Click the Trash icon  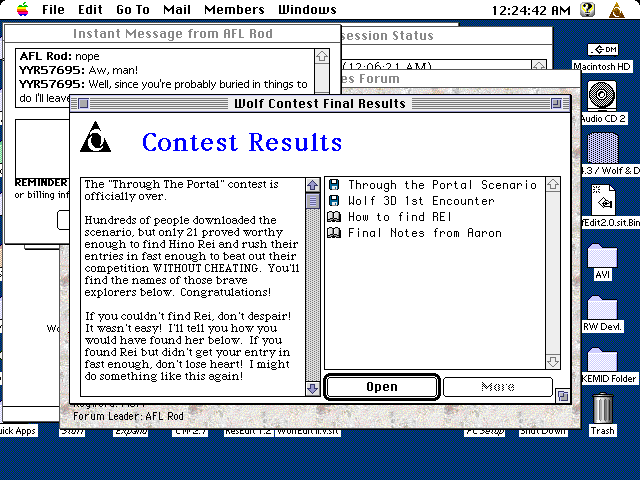(603, 409)
